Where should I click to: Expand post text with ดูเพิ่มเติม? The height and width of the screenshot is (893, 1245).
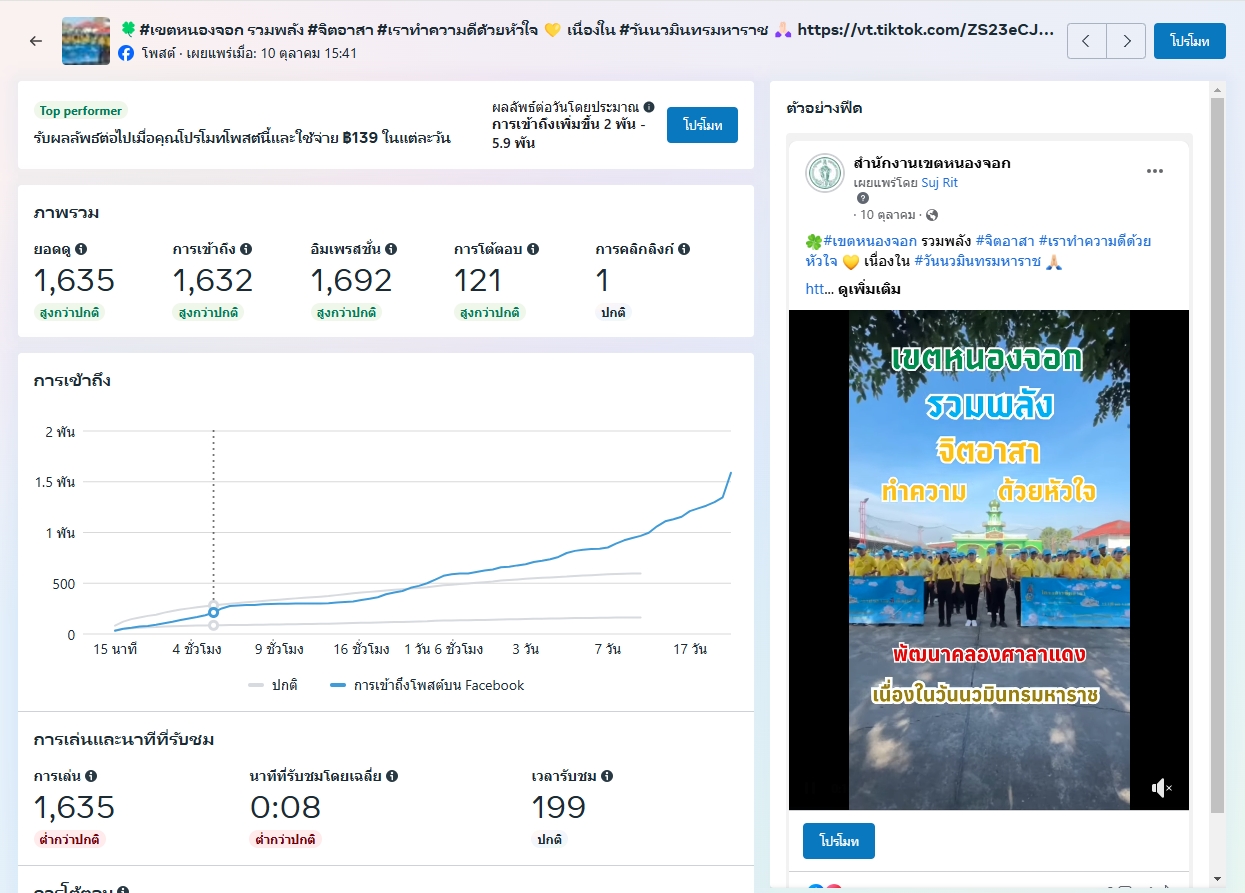click(x=869, y=289)
